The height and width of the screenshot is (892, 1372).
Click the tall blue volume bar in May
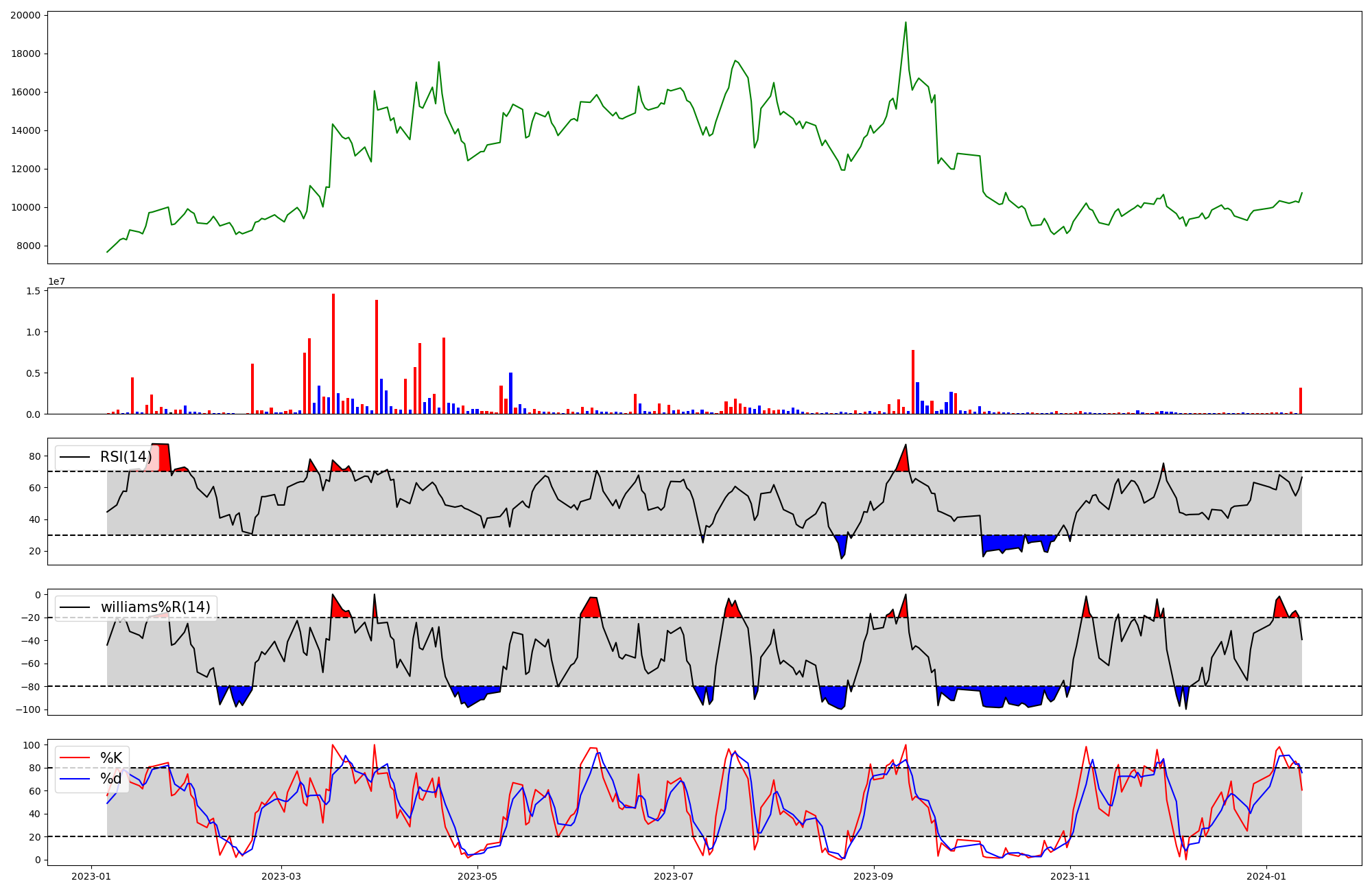click(x=510, y=392)
